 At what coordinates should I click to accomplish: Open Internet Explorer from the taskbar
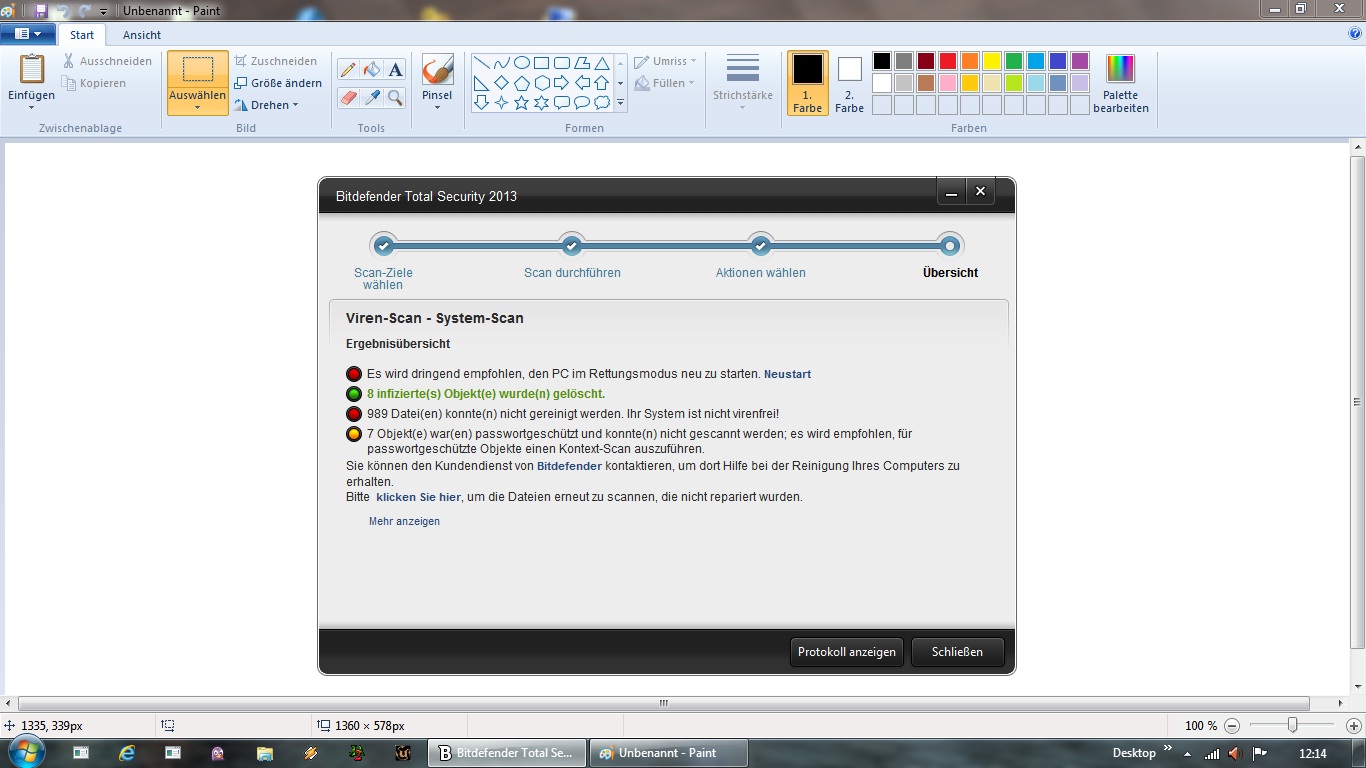[127, 753]
